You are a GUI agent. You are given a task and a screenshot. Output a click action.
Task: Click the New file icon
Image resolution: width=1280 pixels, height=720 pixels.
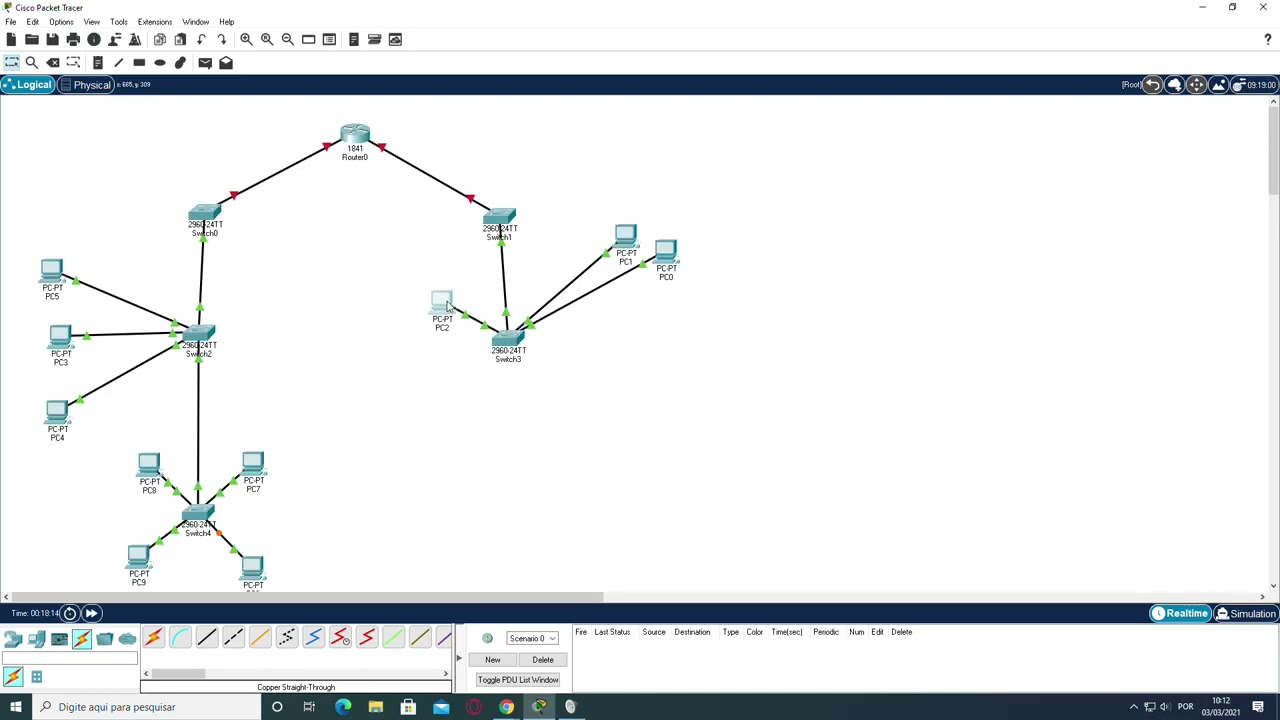click(11, 39)
